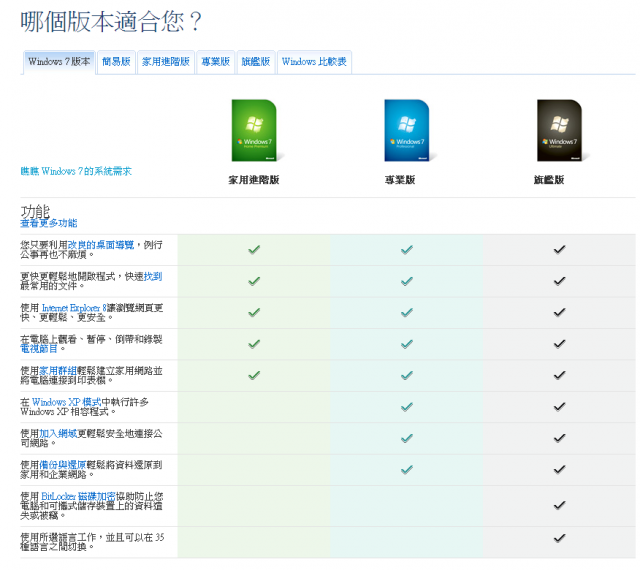Click the 專業版 checkmark in the 開啟程式 row

[x=407, y=281]
